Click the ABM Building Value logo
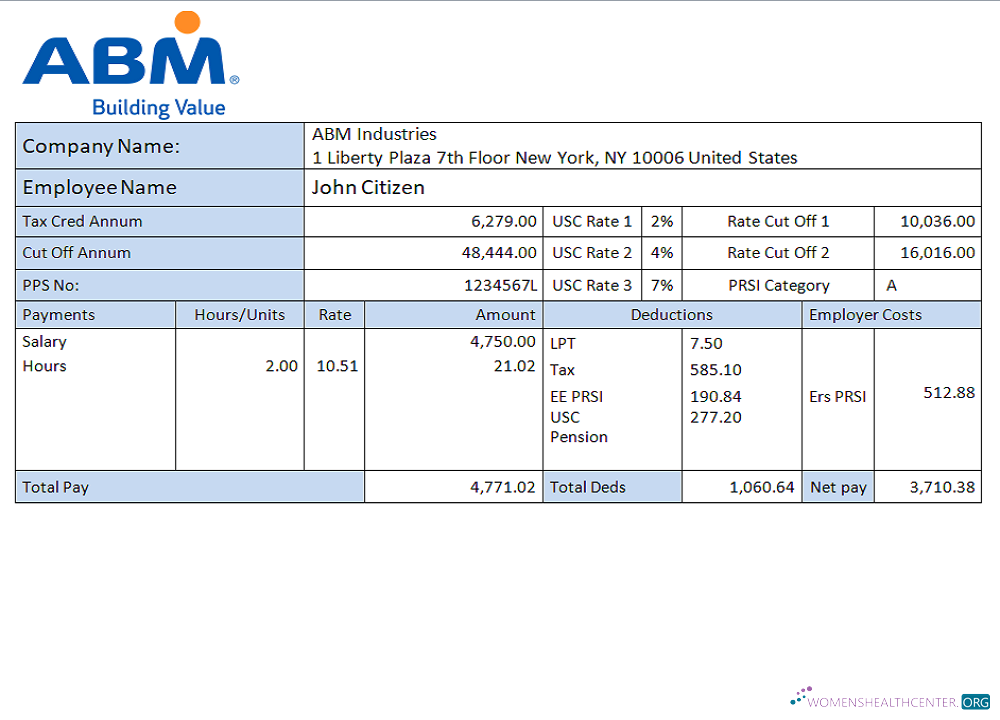 [x=131, y=66]
